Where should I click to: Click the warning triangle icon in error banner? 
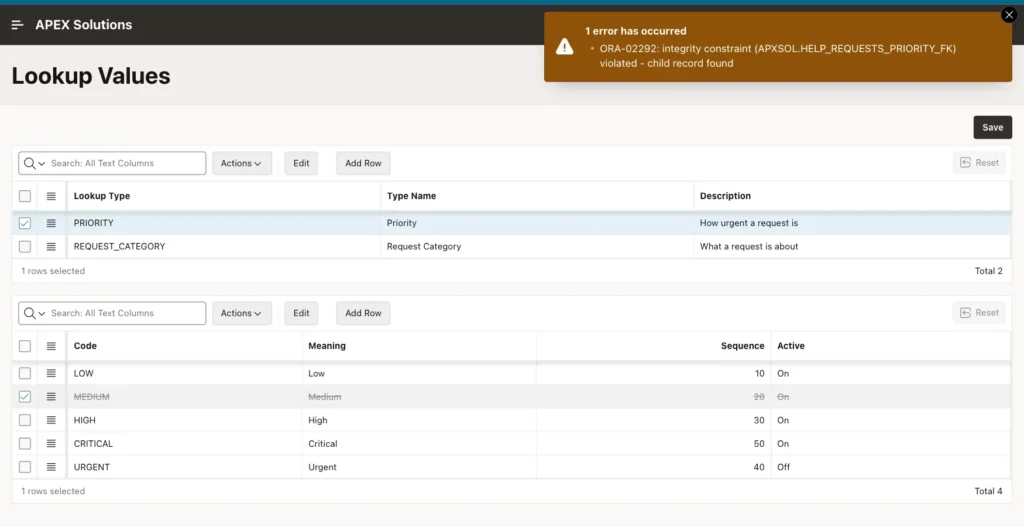(x=565, y=46)
